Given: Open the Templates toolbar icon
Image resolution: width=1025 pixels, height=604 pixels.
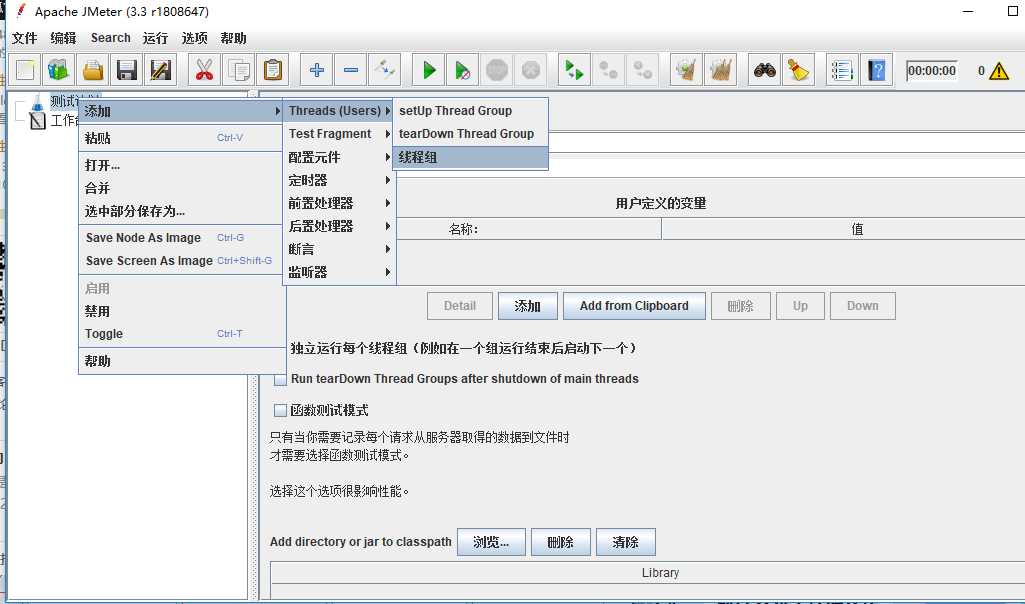Looking at the screenshot, I should pyautogui.click(x=59, y=70).
